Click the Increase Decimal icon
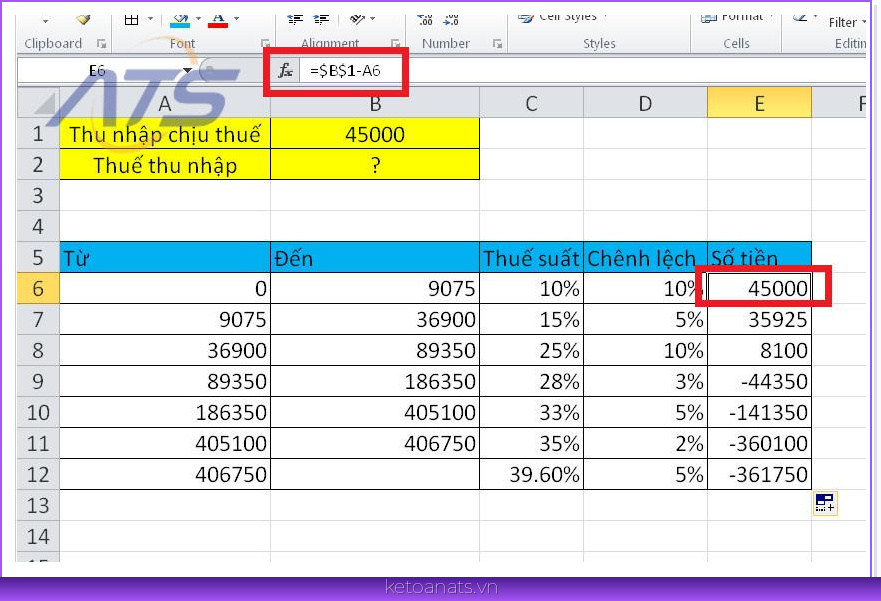Screen dimensions: 881x601 [425, 20]
